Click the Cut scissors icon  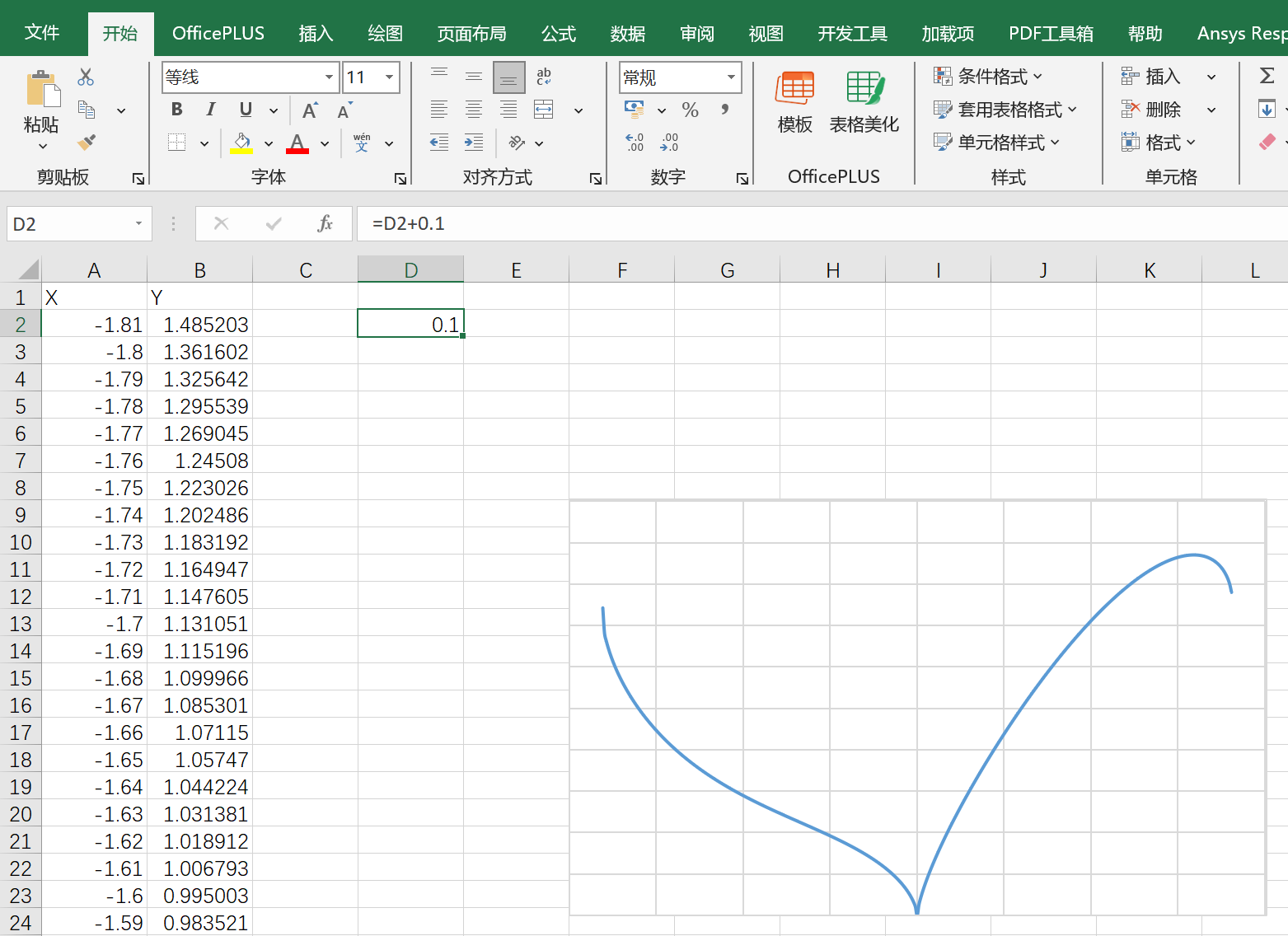[x=86, y=77]
